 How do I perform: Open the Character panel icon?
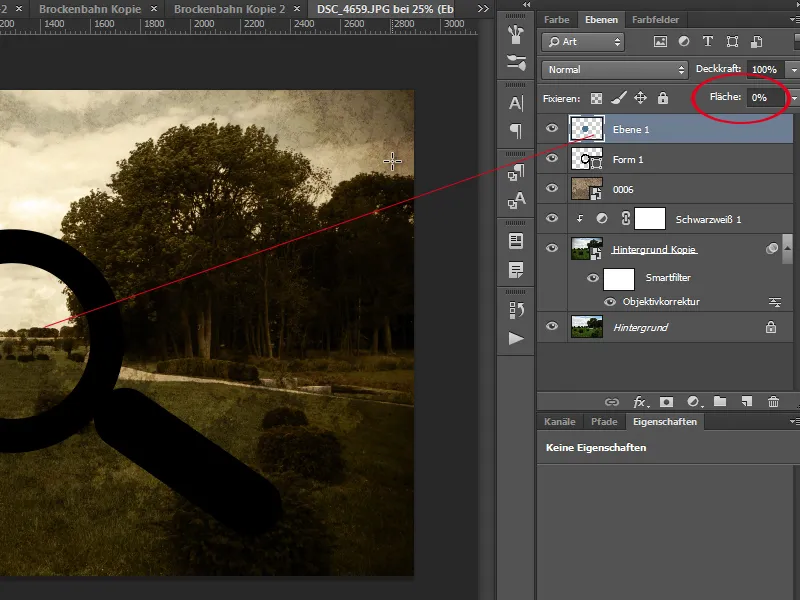coord(516,103)
